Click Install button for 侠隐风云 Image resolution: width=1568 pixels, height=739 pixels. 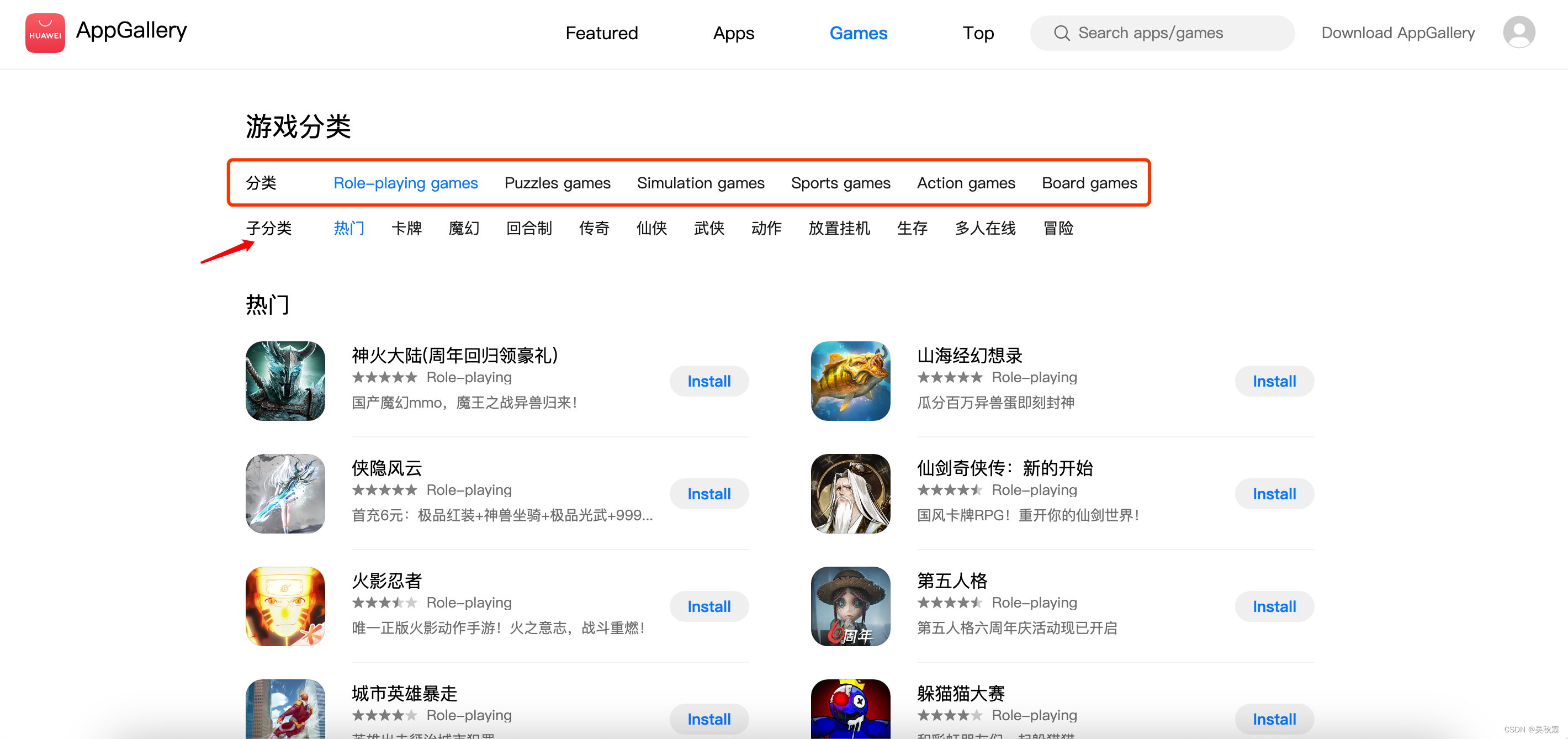[x=710, y=494]
